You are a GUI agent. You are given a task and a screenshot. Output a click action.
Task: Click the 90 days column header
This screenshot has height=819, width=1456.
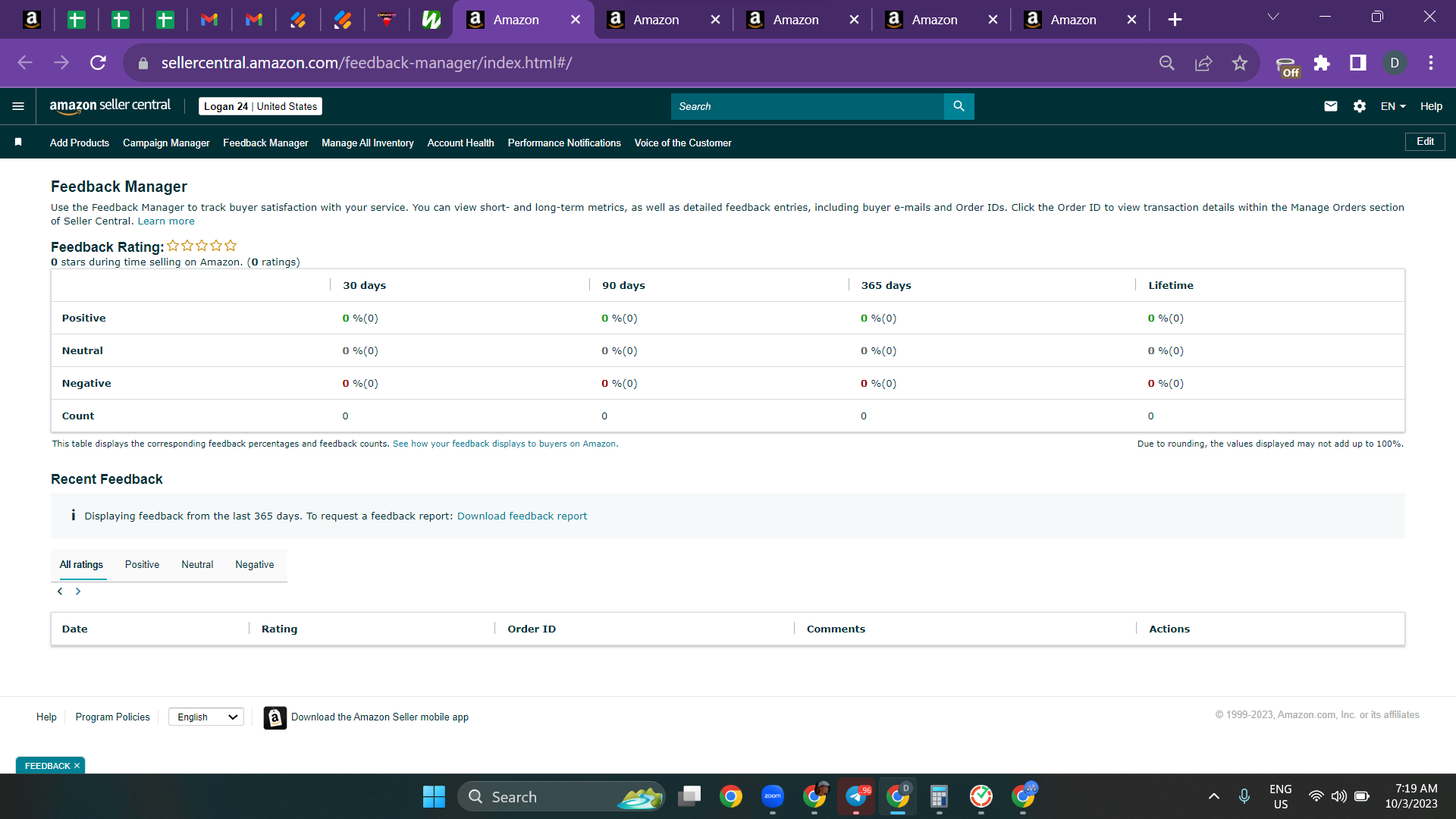click(623, 286)
